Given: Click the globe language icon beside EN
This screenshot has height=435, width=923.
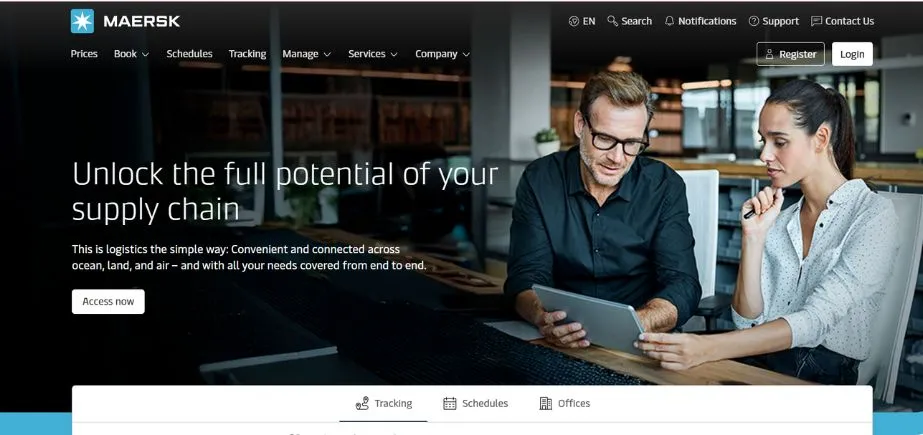Looking at the screenshot, I should (574, 21).
